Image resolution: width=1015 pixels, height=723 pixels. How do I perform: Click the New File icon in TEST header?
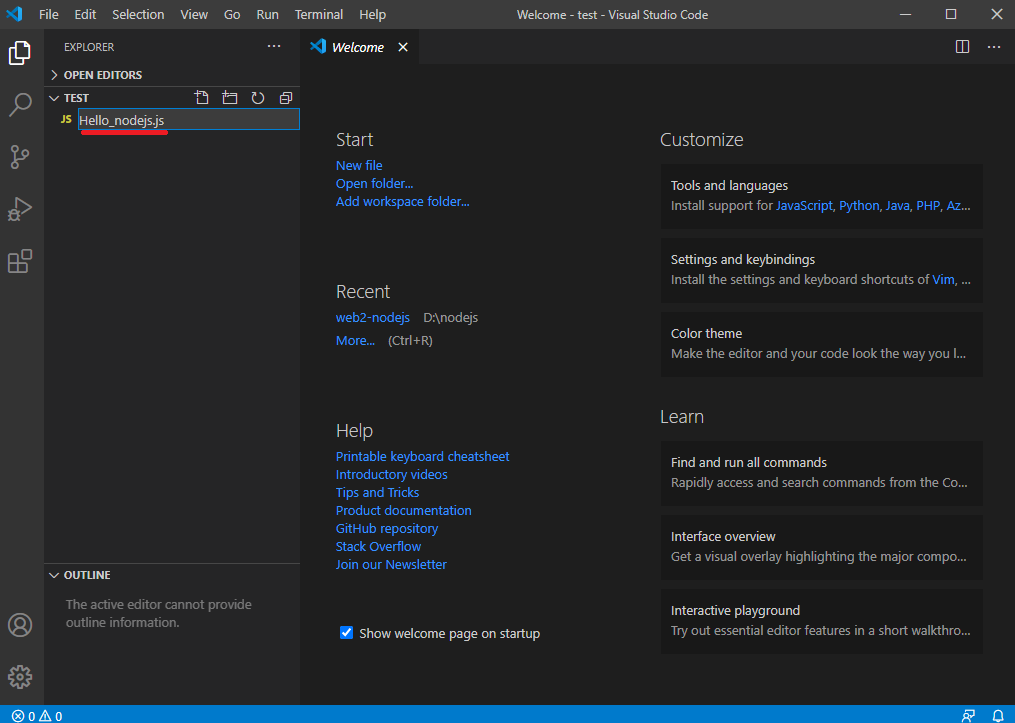[202, 98]
